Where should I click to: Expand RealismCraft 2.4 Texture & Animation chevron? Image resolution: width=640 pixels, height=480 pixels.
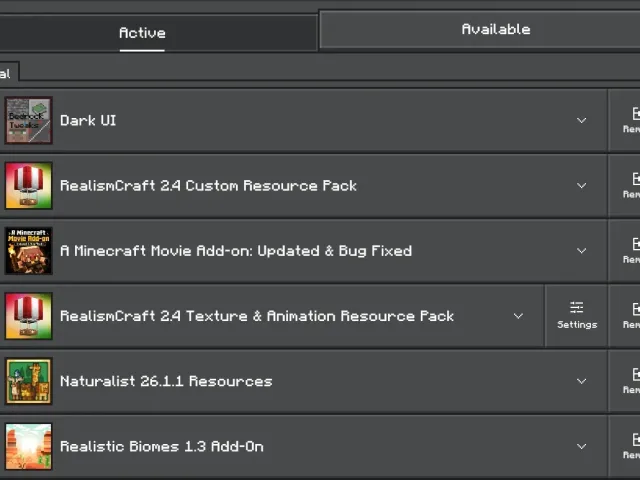518,316
